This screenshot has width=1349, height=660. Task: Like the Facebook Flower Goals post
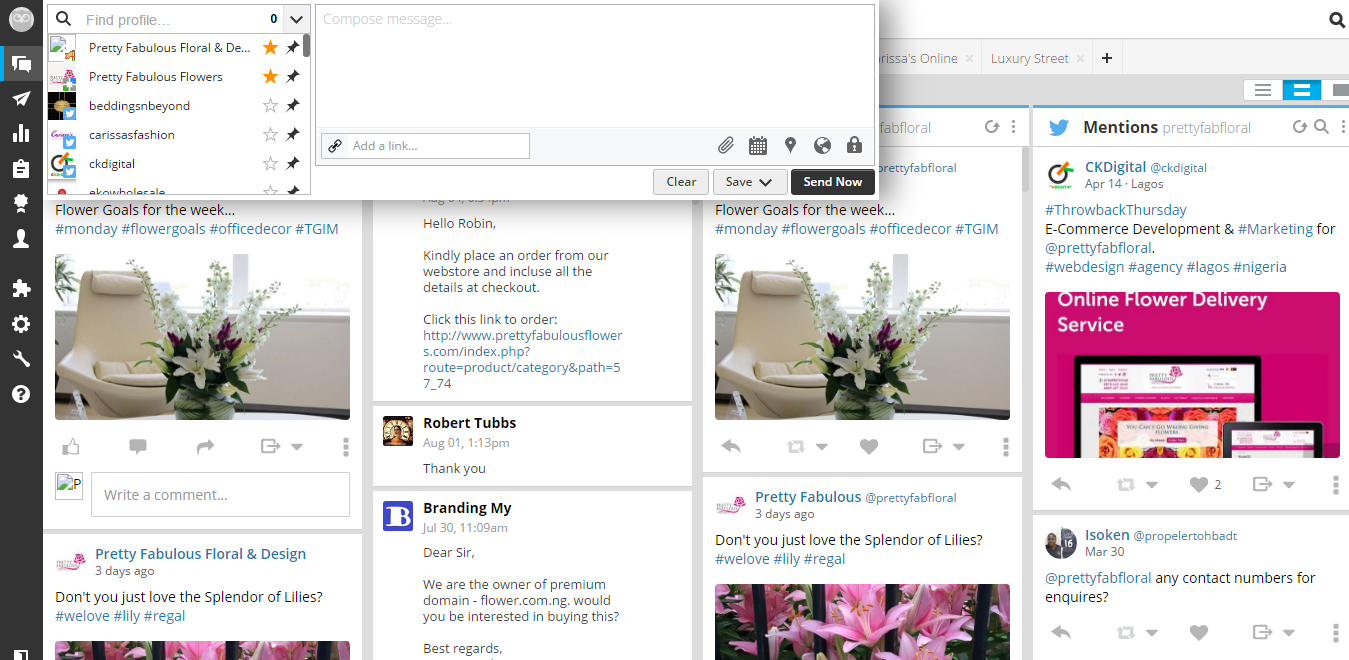(x=70, y=446)
